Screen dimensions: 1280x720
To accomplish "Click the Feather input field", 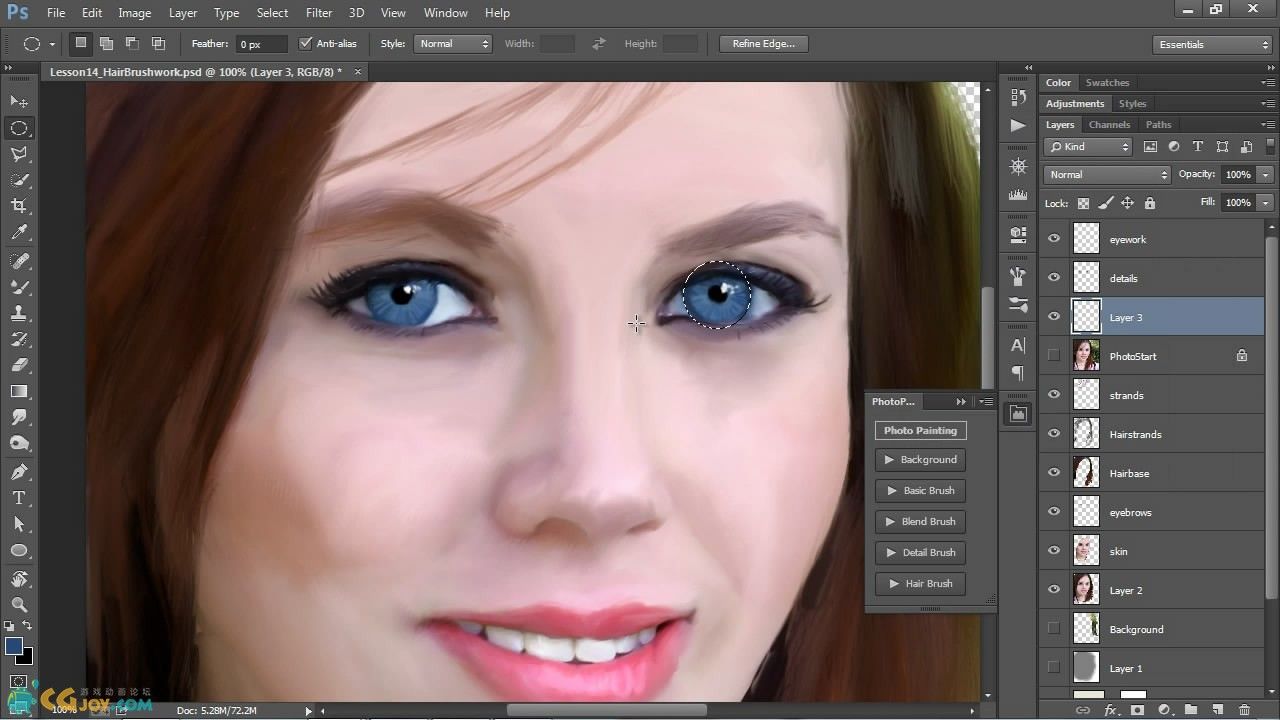I will [x=263, y=44].
